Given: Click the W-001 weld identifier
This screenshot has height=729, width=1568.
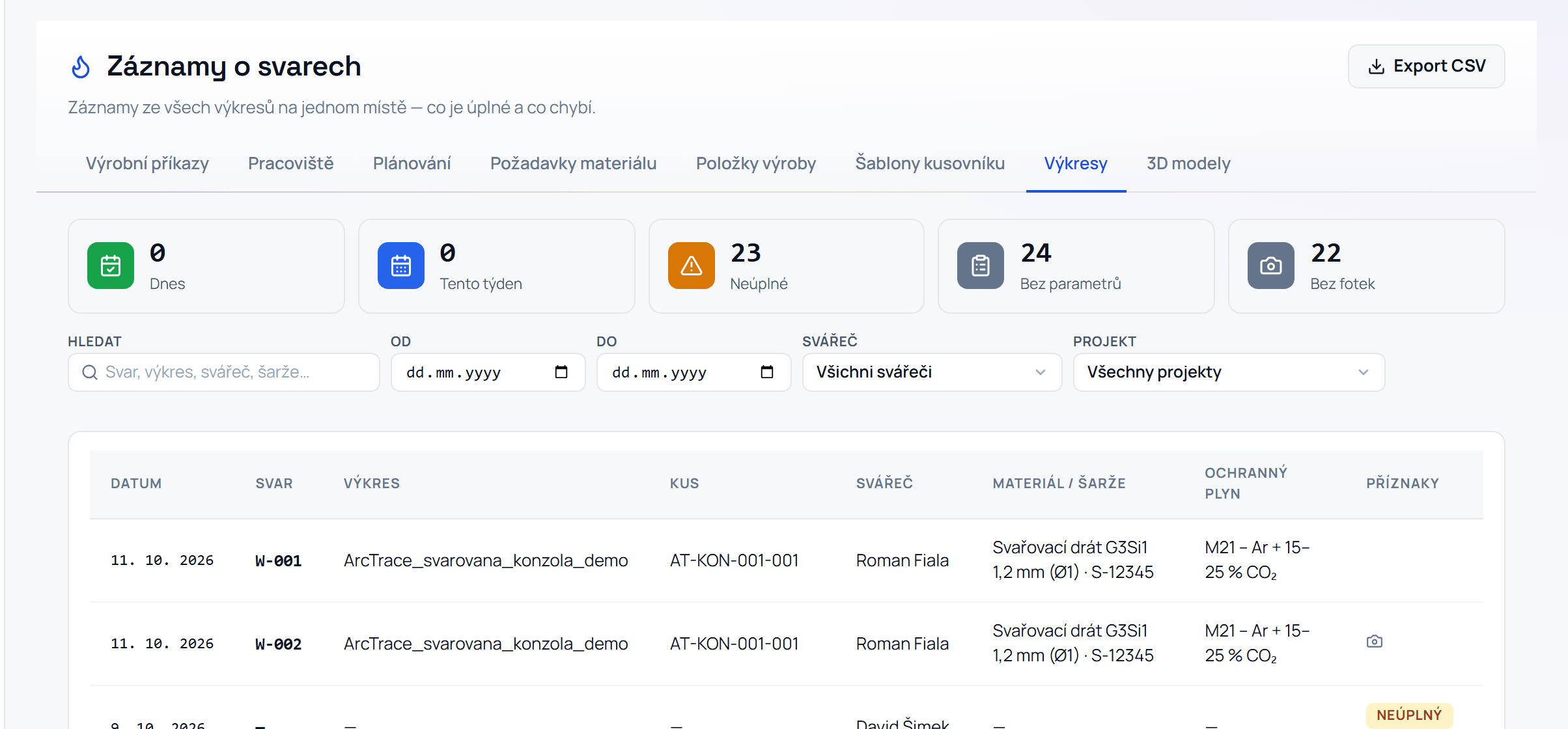Looking at the screenshot, I should (279, 561).
